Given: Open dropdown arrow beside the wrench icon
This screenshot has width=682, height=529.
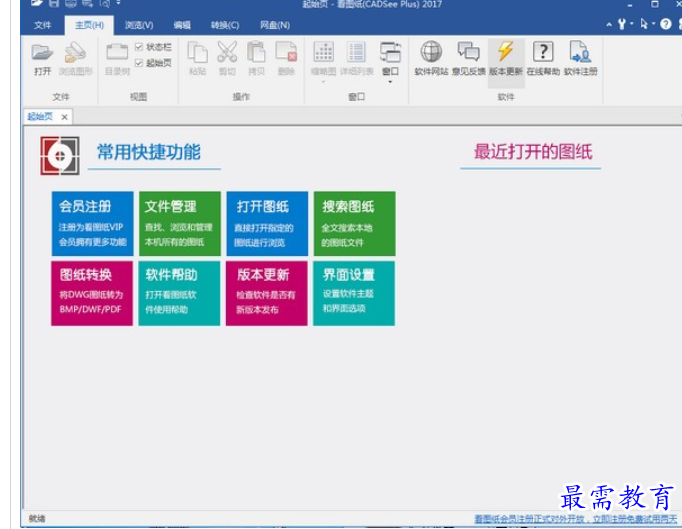Looking at the screenshot, I should click(x=632, y=23).
